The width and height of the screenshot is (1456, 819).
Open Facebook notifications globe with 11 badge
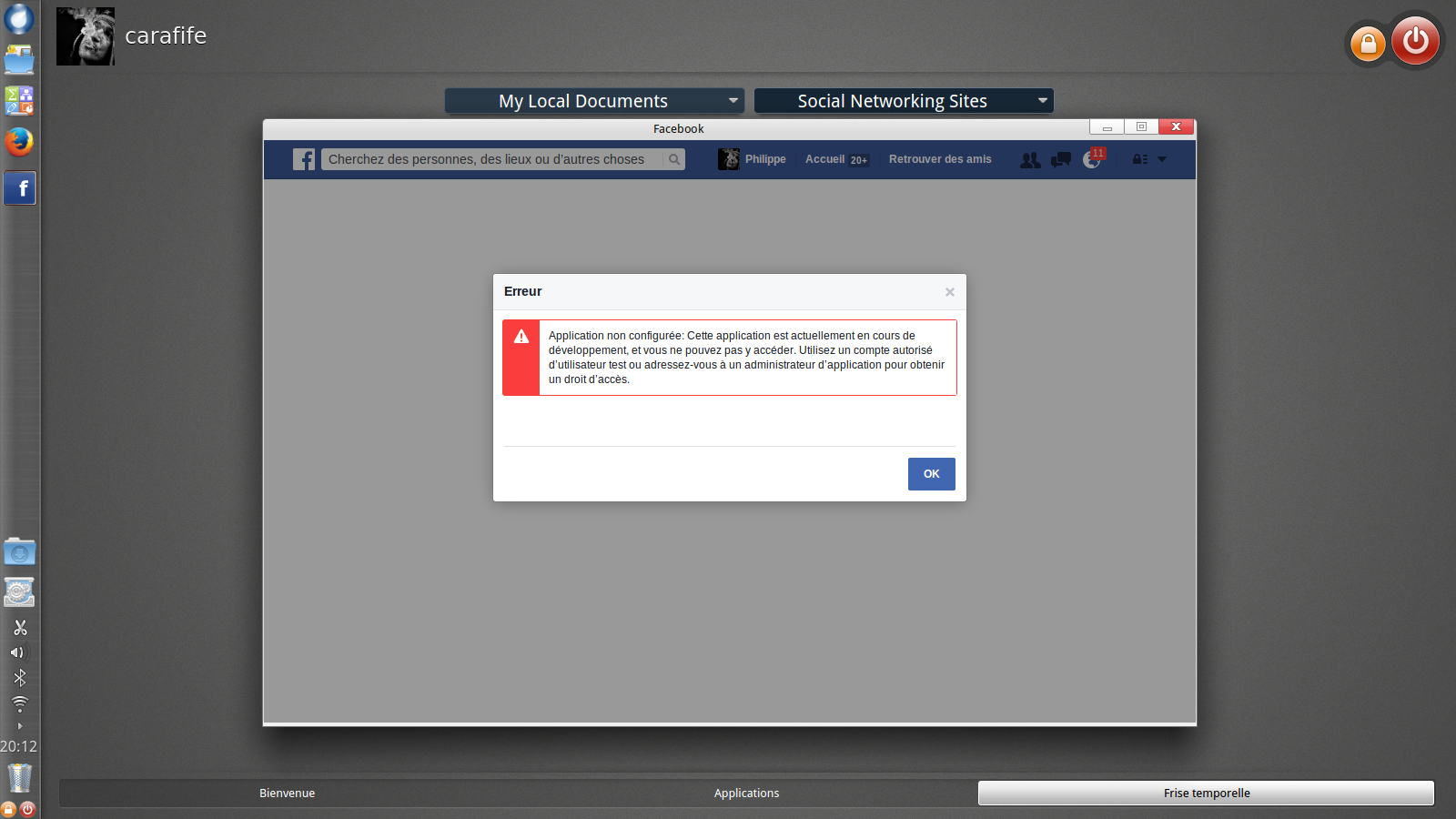1093,159
